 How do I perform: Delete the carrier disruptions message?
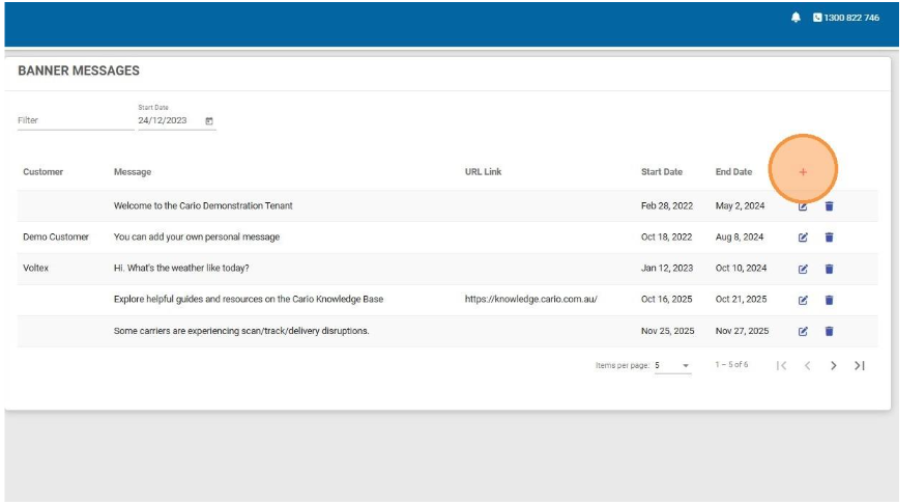tap(829, 331)
